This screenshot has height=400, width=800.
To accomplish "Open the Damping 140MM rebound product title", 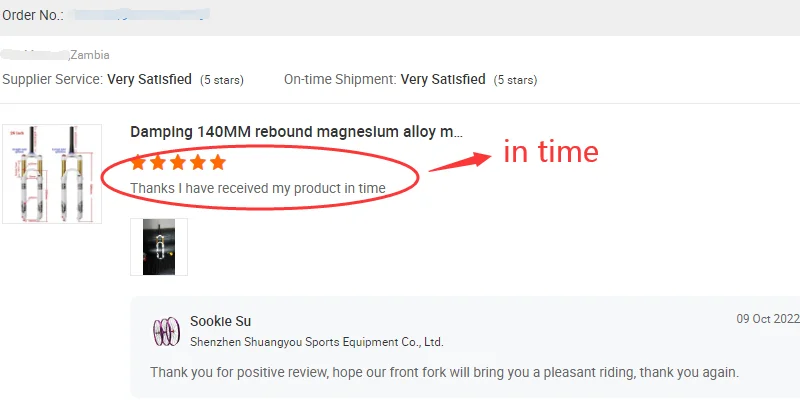I will (297, 132).
